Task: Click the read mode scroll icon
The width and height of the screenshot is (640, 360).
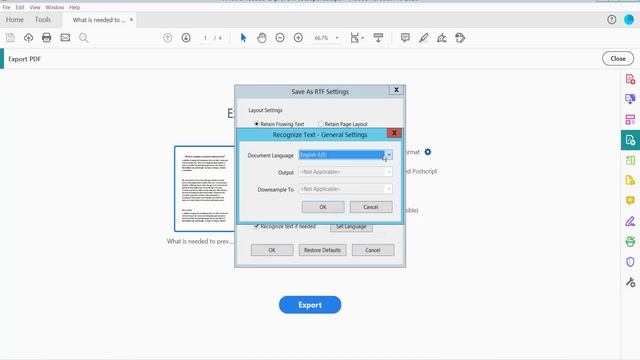Action: point(378,38)
